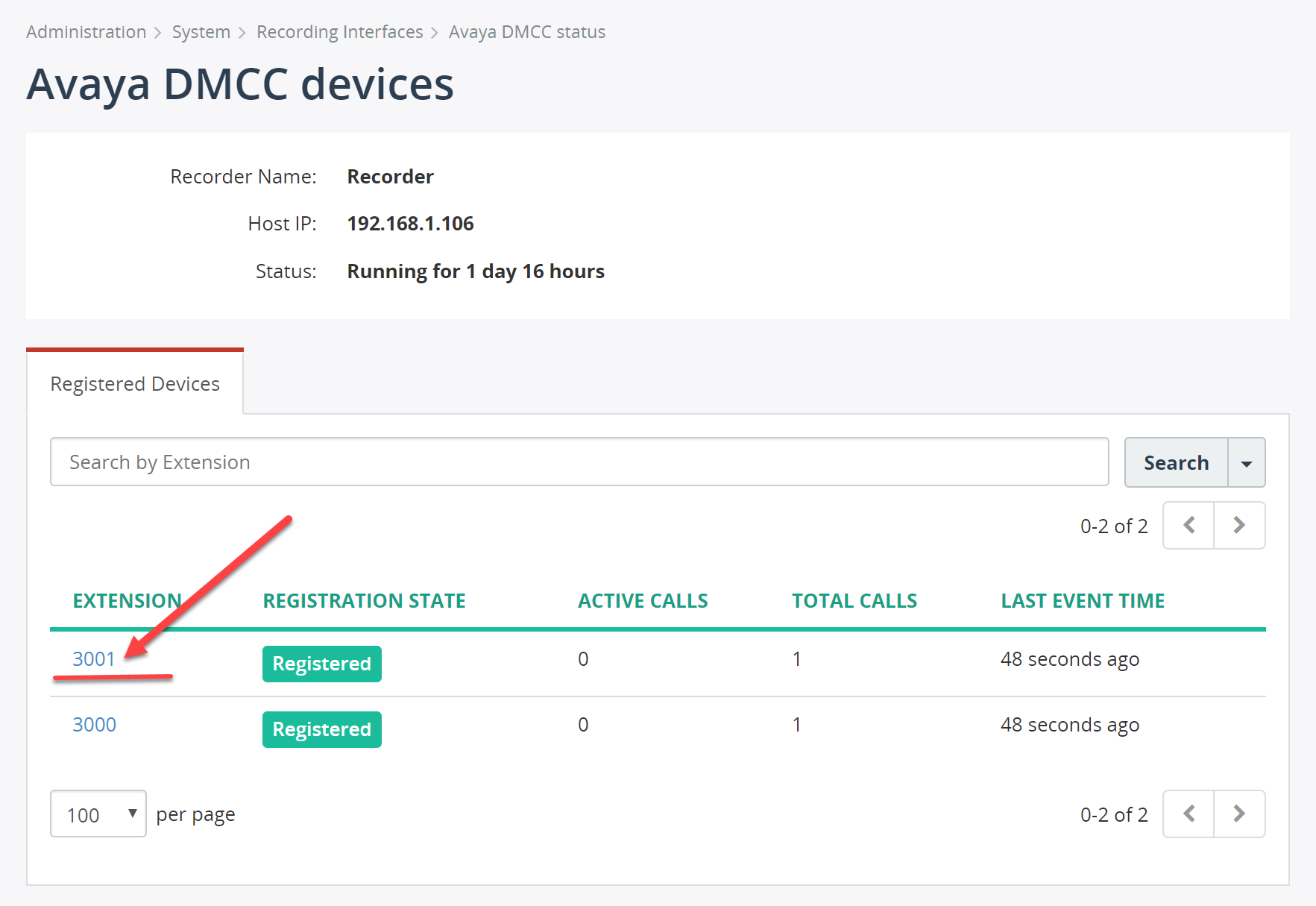Go to Avaya DMCC status breadcrumb
1316x906 pixels.
[527, 32]
